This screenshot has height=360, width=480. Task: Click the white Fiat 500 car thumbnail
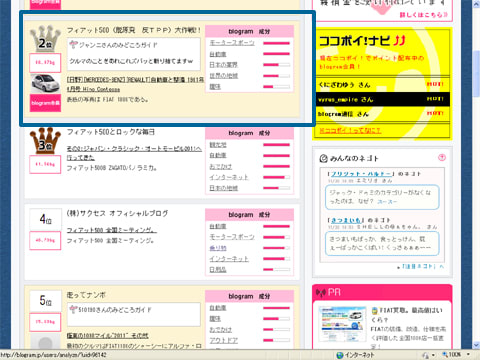(45, 84)
